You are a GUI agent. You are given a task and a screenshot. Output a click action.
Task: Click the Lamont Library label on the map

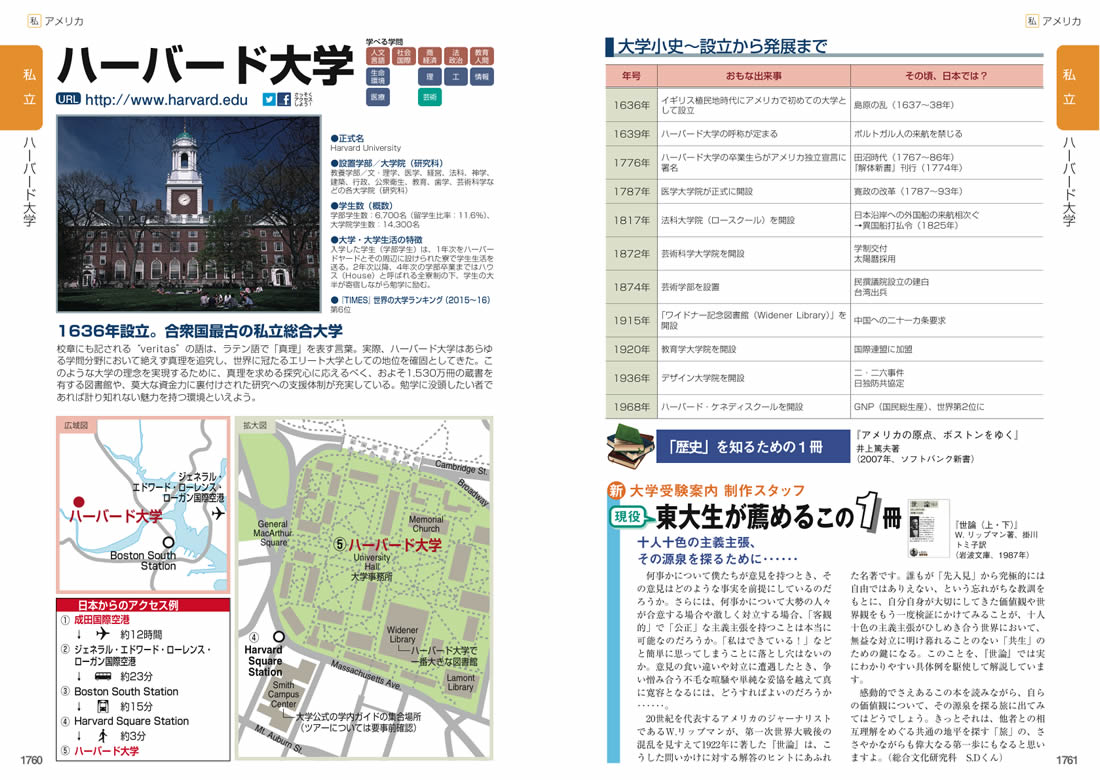pos(460,682)
